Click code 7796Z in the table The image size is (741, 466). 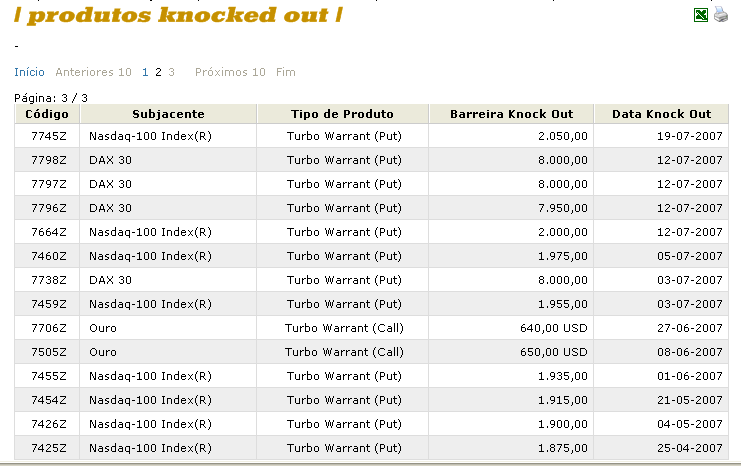pyautogui.click(x=47, y=208)
